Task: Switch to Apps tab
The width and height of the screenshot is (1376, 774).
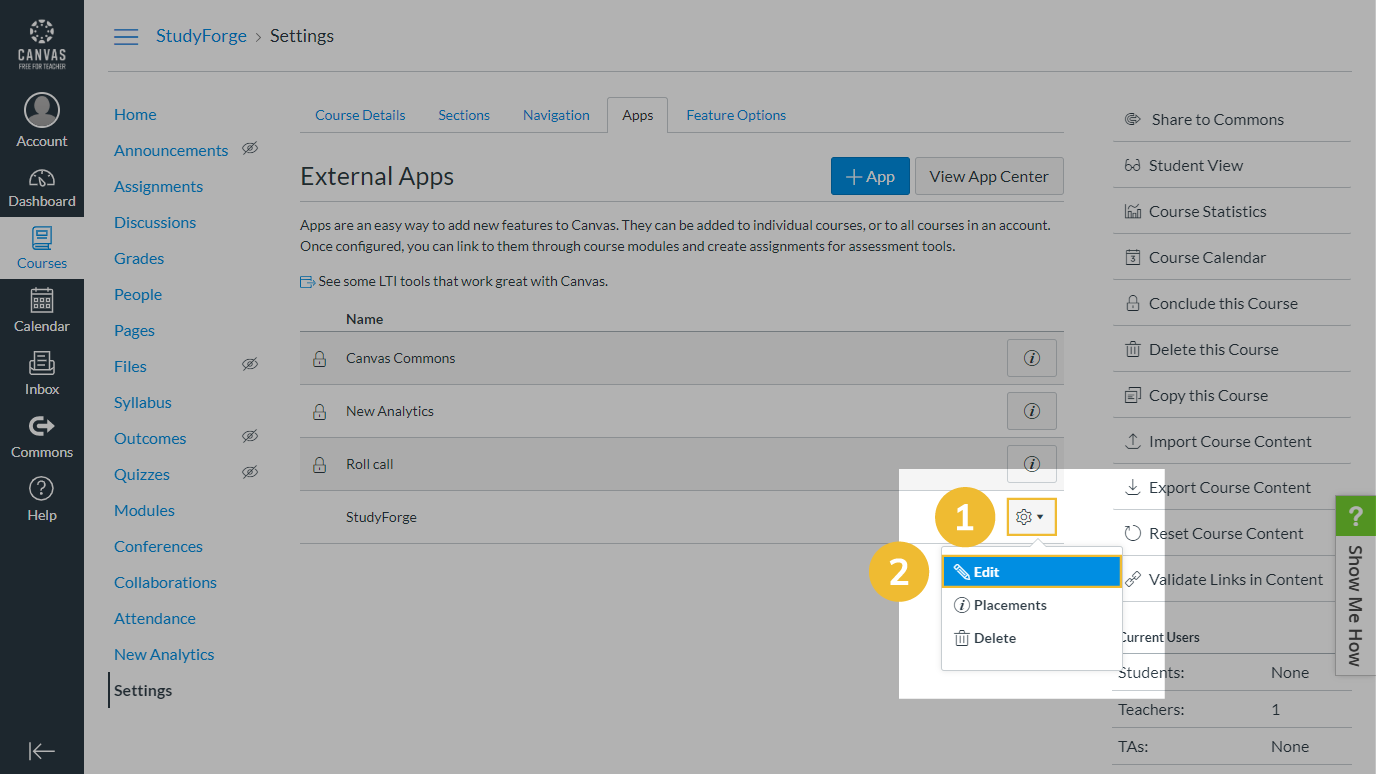Action: point(637,115)
